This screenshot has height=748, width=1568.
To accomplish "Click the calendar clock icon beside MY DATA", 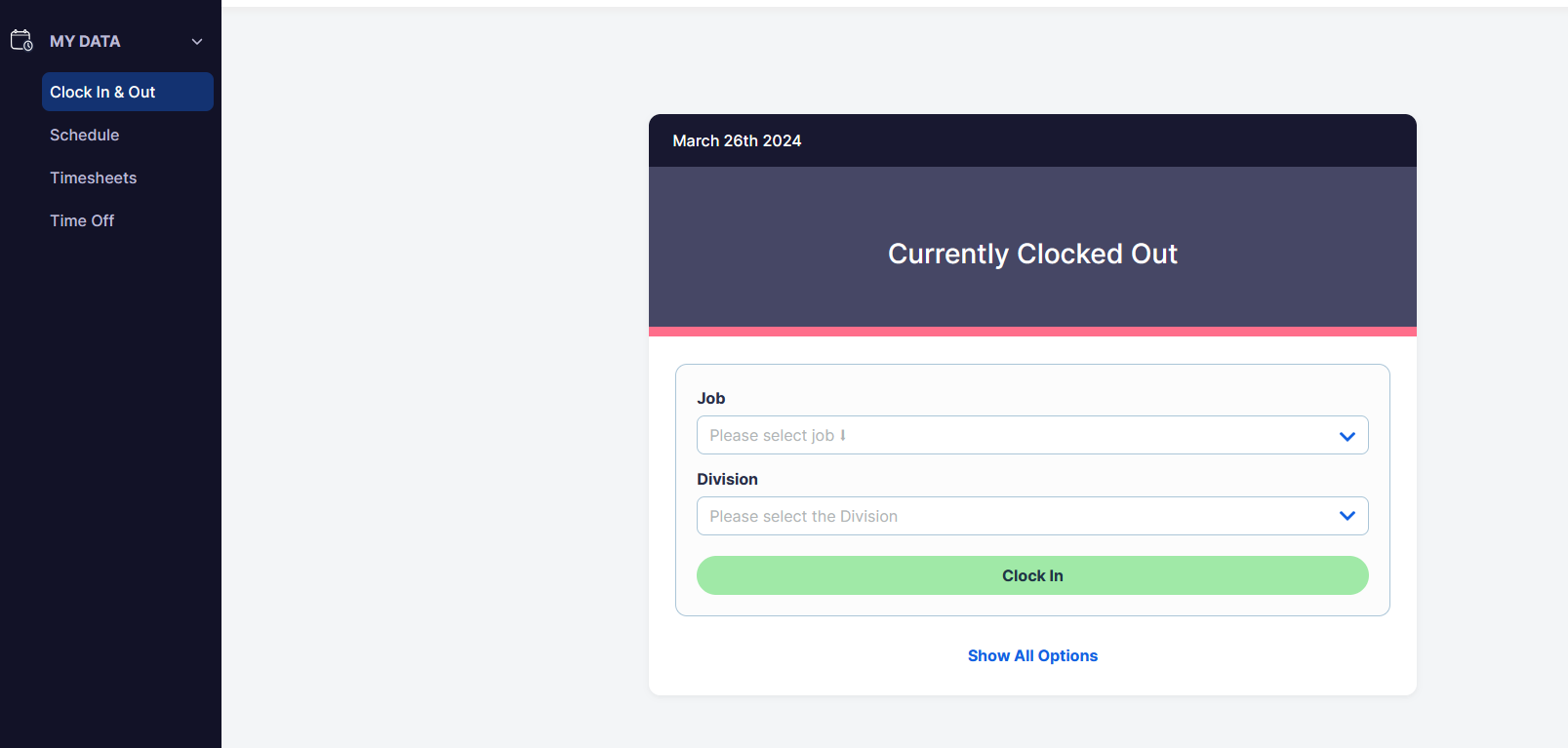I will (21, 40).
